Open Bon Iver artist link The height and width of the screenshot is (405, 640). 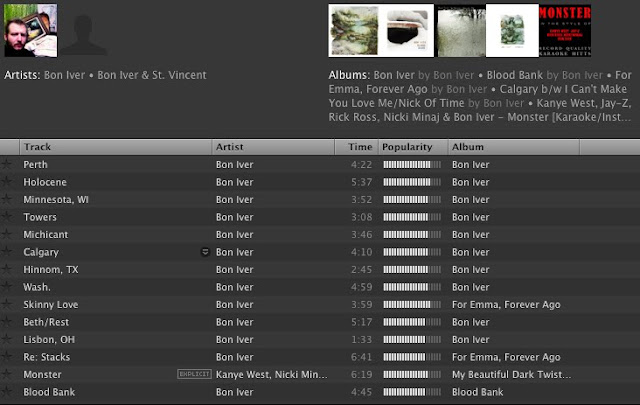tap(64, 75)
